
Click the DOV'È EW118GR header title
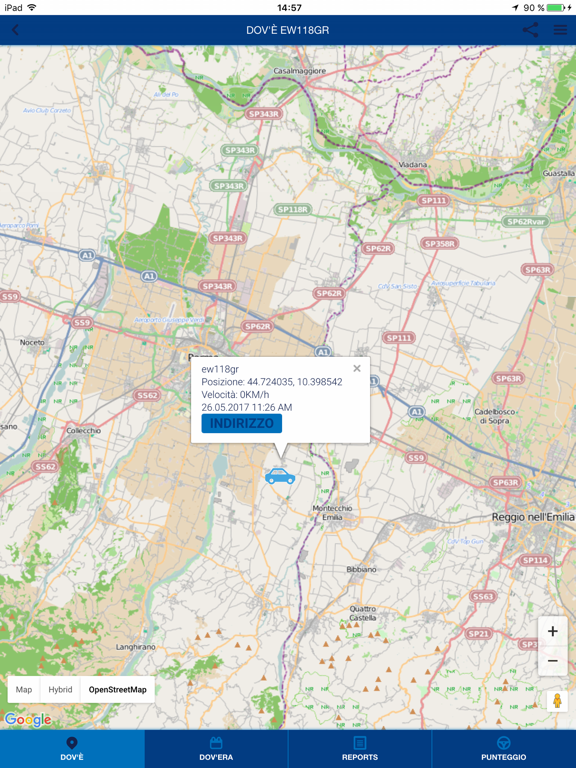click(288, 30)
